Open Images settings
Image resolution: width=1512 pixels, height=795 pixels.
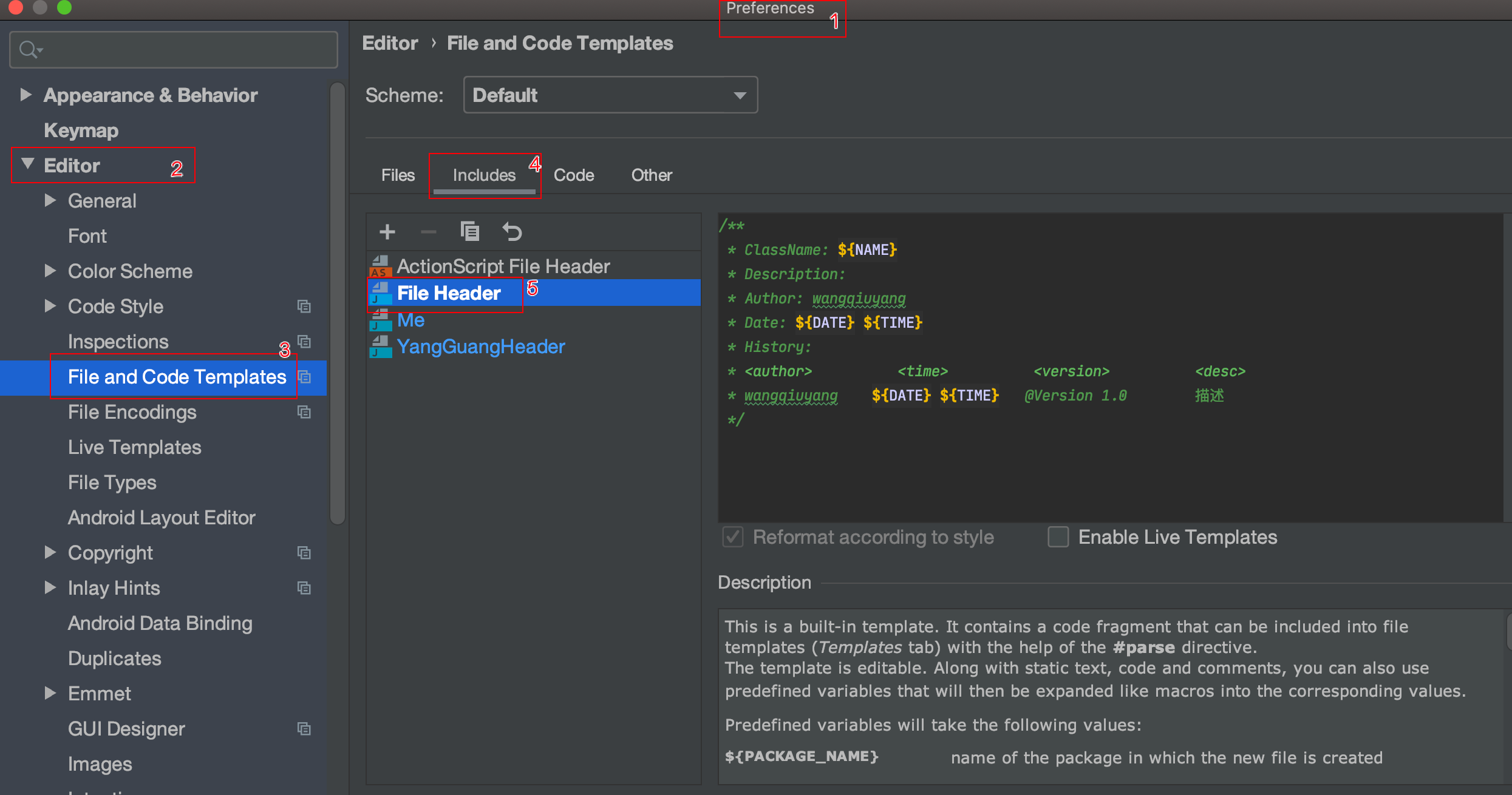[100, 764]
